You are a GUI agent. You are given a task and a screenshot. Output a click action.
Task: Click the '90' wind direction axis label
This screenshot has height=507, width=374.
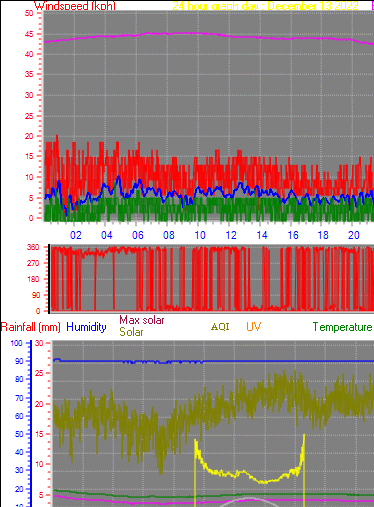click(35, 295)
